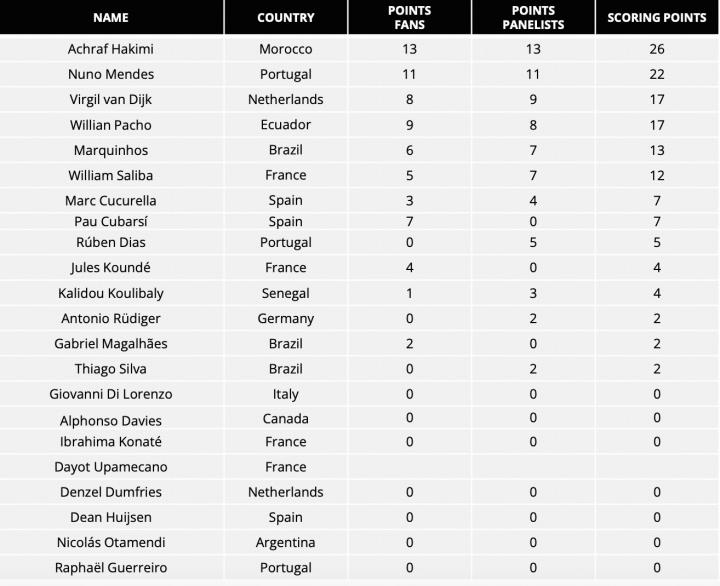Click the COUNTRY column header
Screen dimensions: 720x586
pyautogui.click(x=285, y=17)
